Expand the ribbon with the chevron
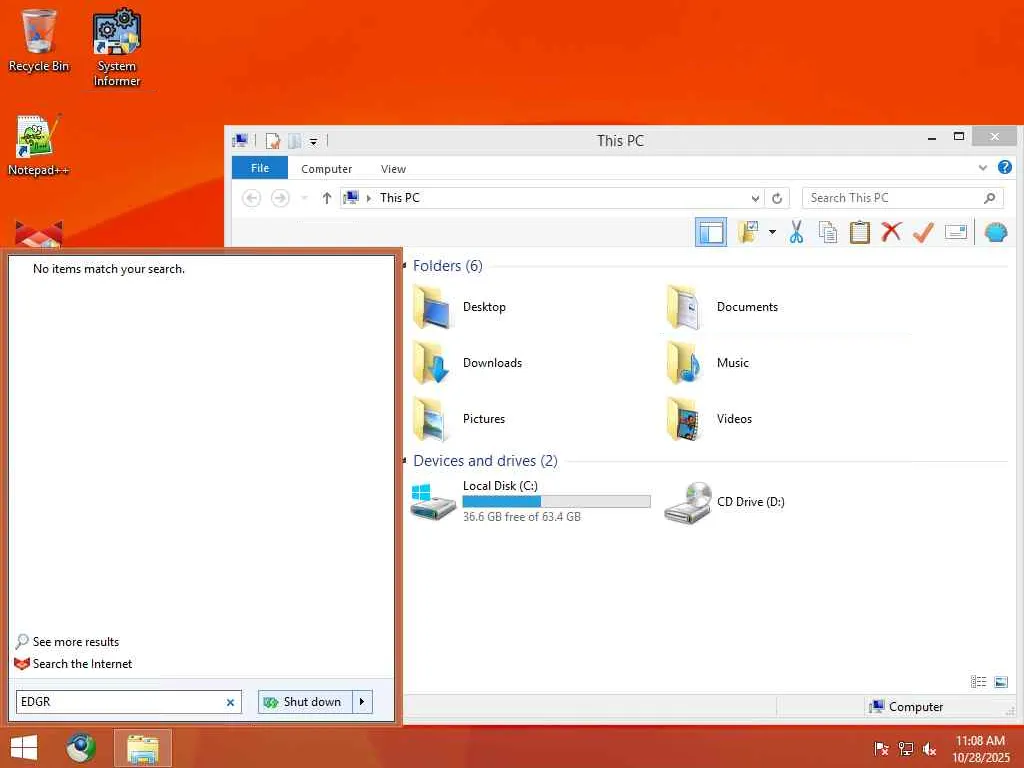This screenshot has width=1024, height=768. point(982,168)
